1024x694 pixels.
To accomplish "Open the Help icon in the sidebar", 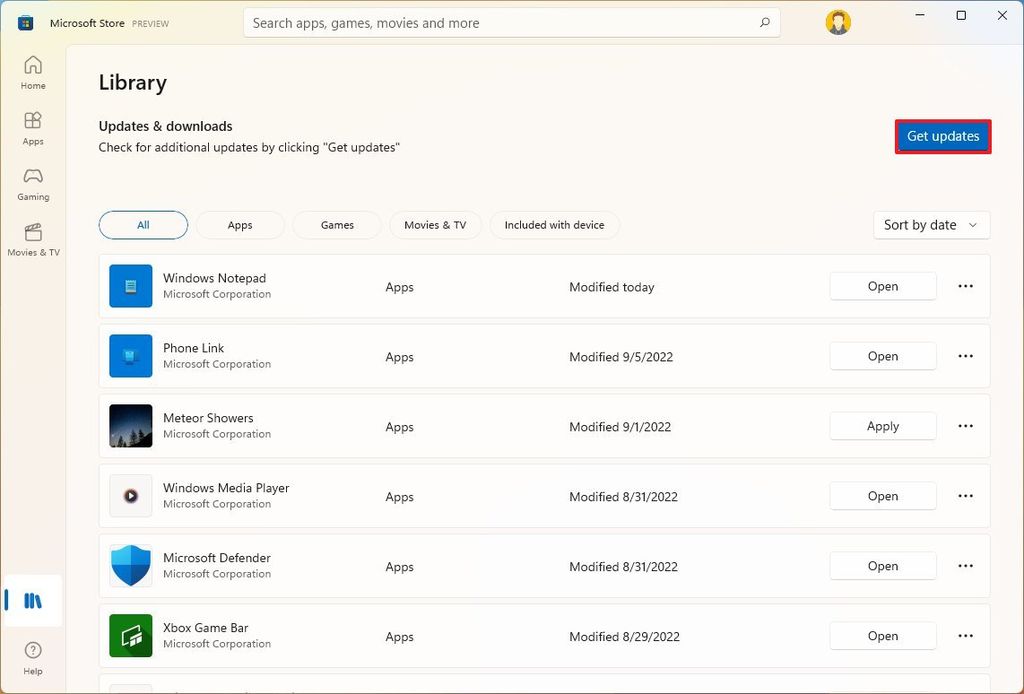I will tap(33, 655).
